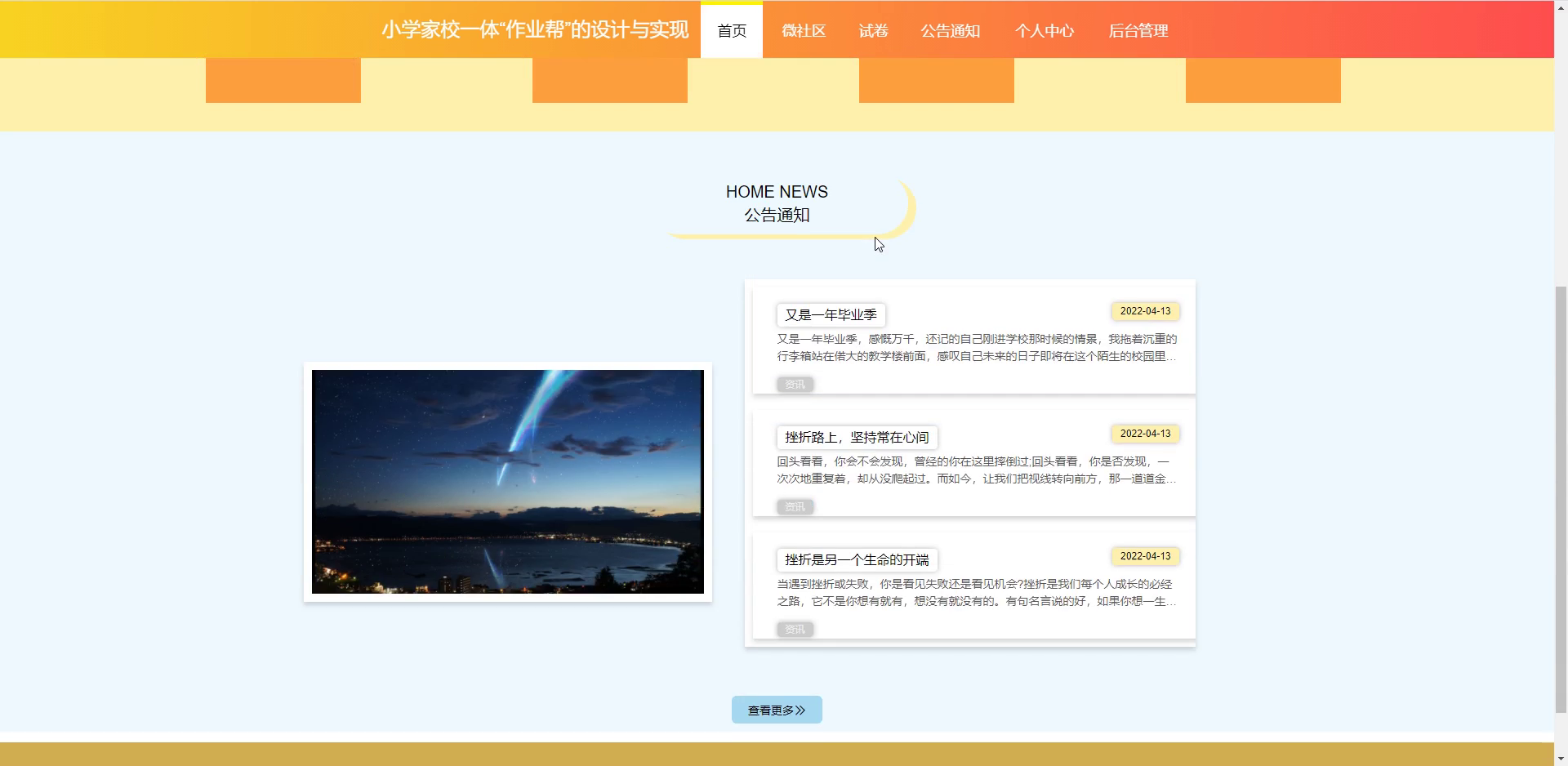1568x766 pixels.
Task: Open news title 挫折路上，坚持常在心间
Action: (857, 437)
